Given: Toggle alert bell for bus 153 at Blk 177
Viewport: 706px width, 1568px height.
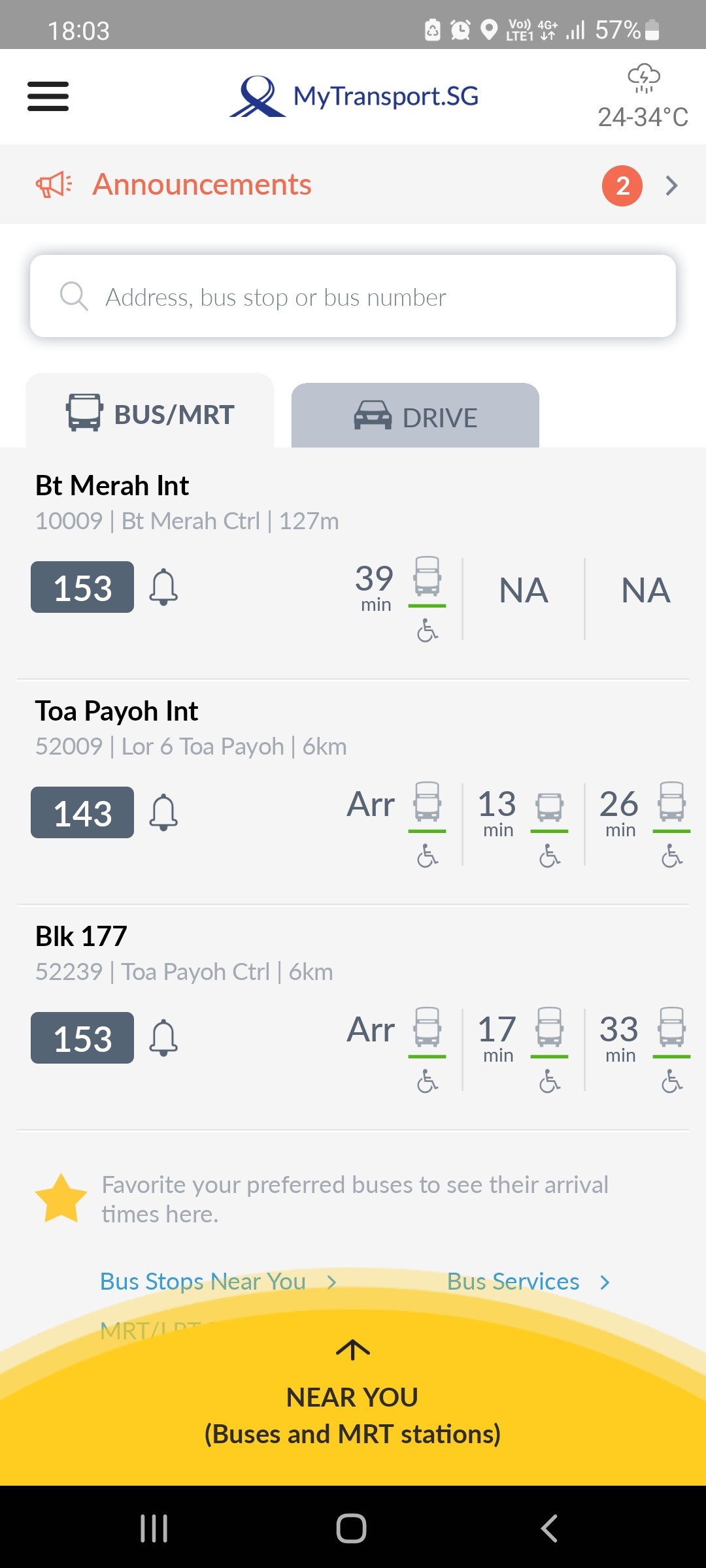Looking at the screenshot, I should (163, 1037).
